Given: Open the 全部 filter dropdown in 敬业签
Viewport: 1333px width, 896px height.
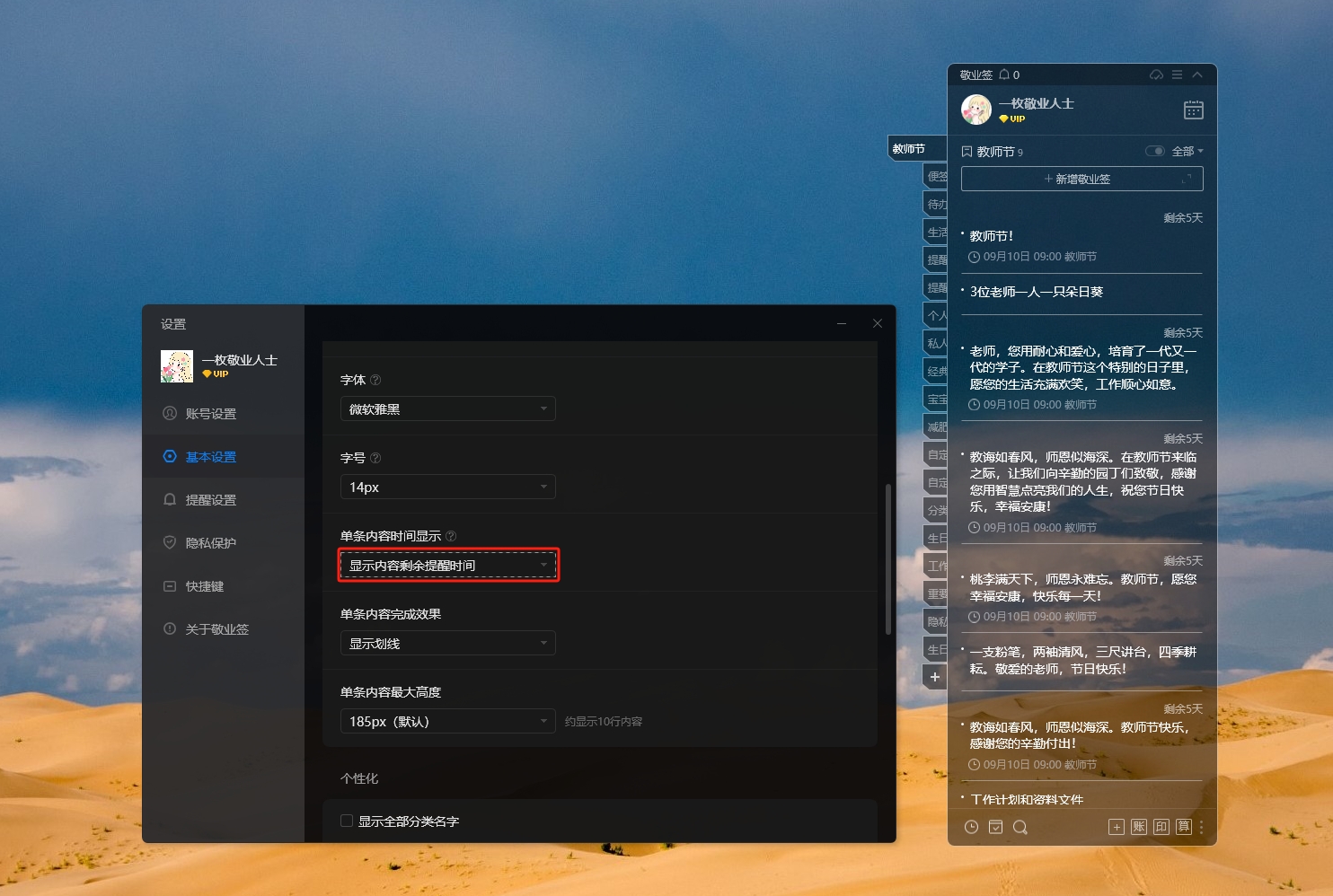Looking at the screenshot, I should click(x=1187, y=151).
